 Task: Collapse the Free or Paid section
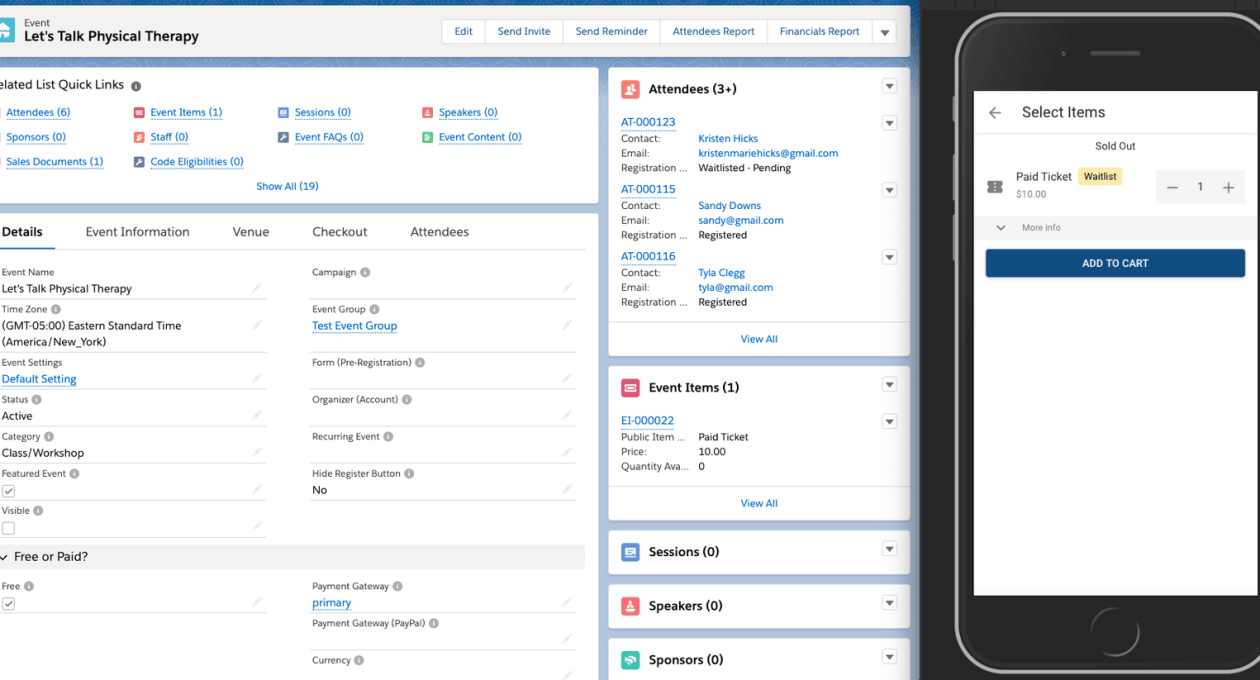click(x=4, y=557)
